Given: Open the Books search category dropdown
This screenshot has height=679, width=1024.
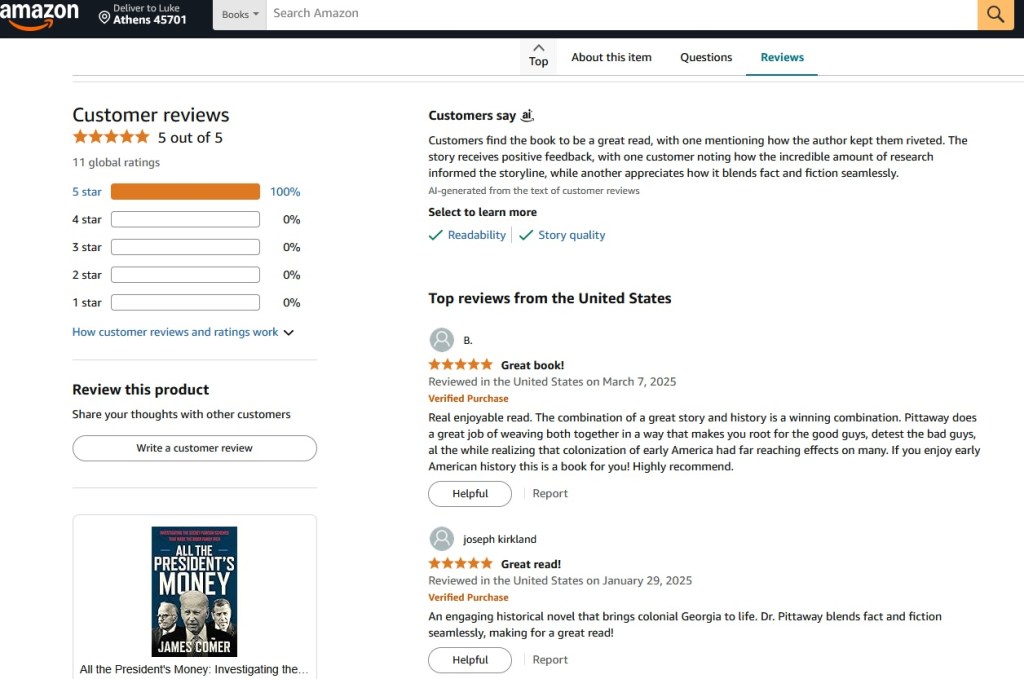Looking at the screenshot, I should pyautogui.click(x=240, y=14).
